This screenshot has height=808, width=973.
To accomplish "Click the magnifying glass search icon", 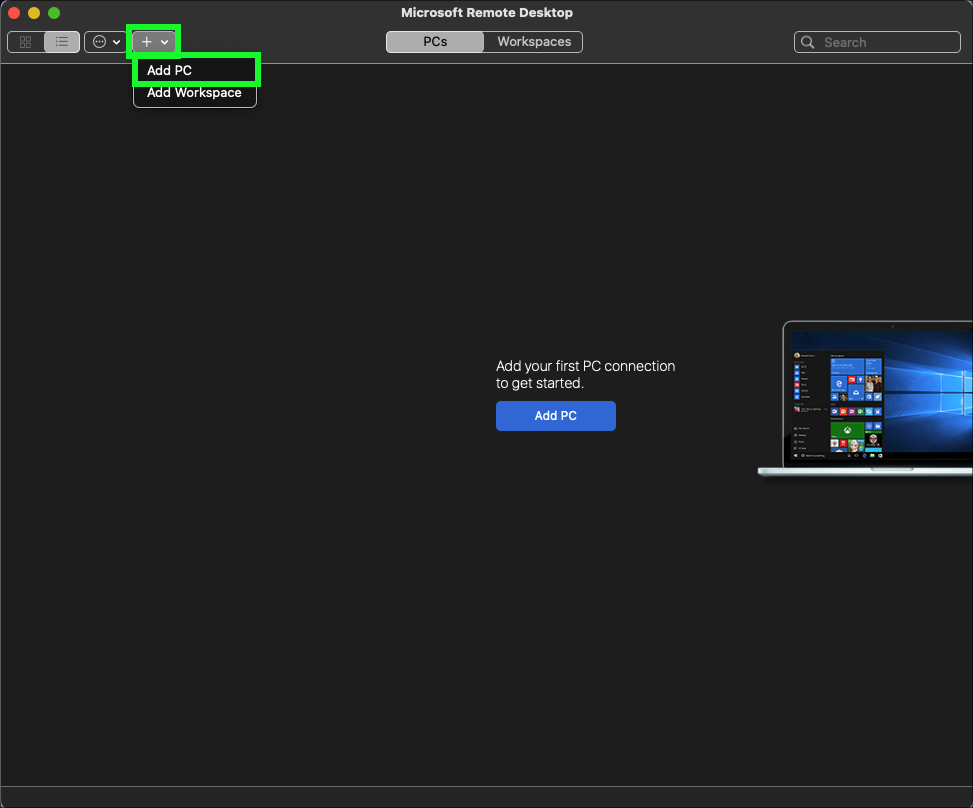I will click(809, 42).
